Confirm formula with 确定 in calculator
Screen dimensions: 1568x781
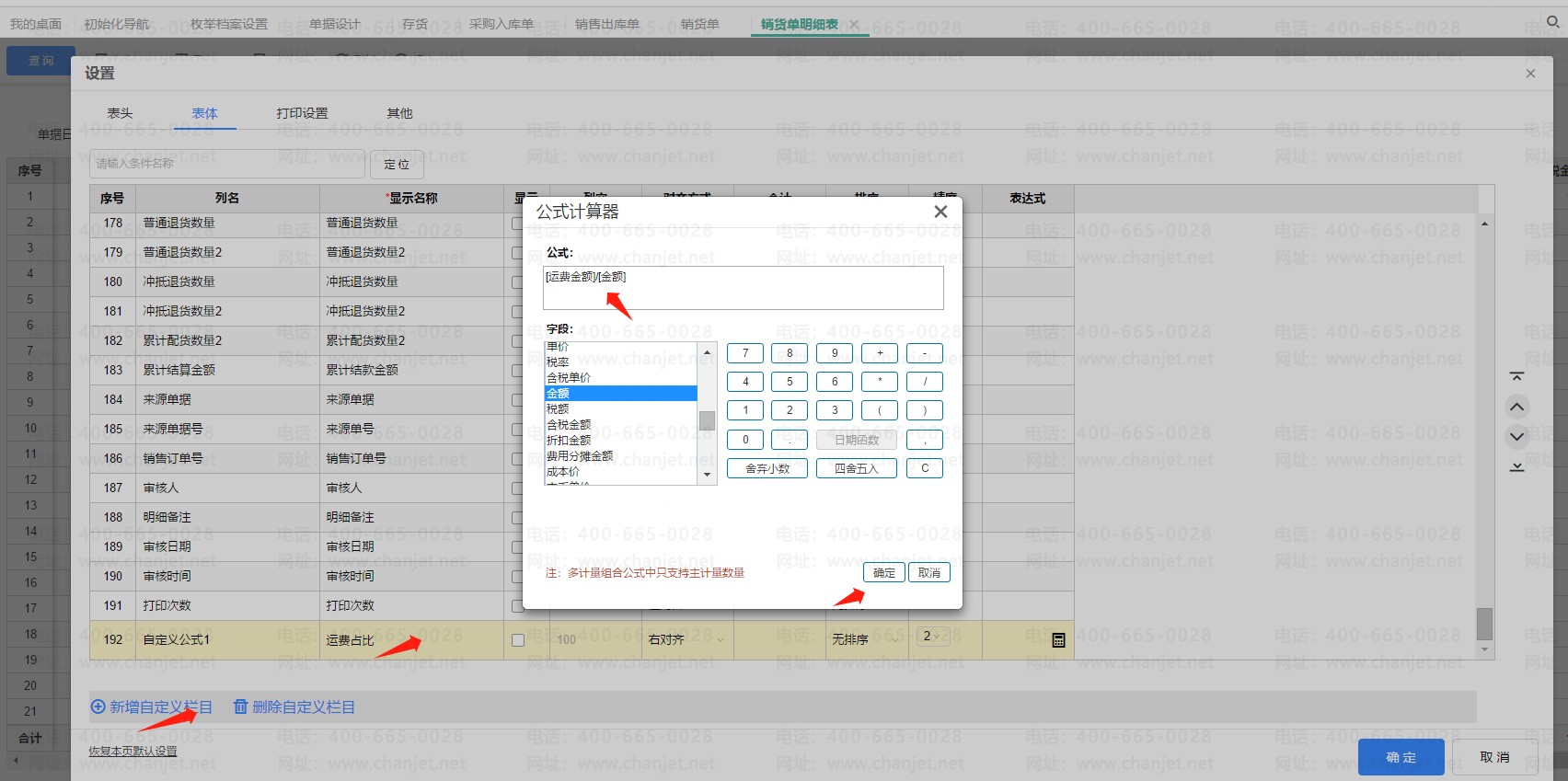point(884,572)
